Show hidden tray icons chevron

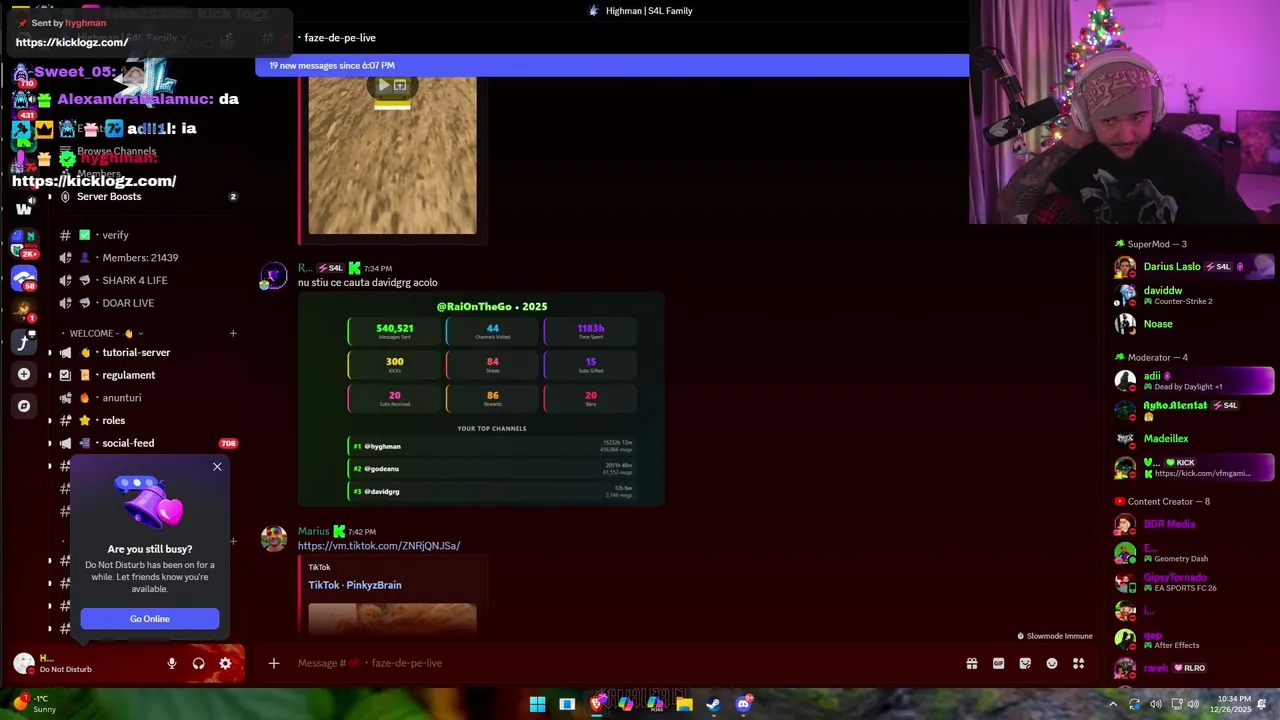[x=1112, y=704]
